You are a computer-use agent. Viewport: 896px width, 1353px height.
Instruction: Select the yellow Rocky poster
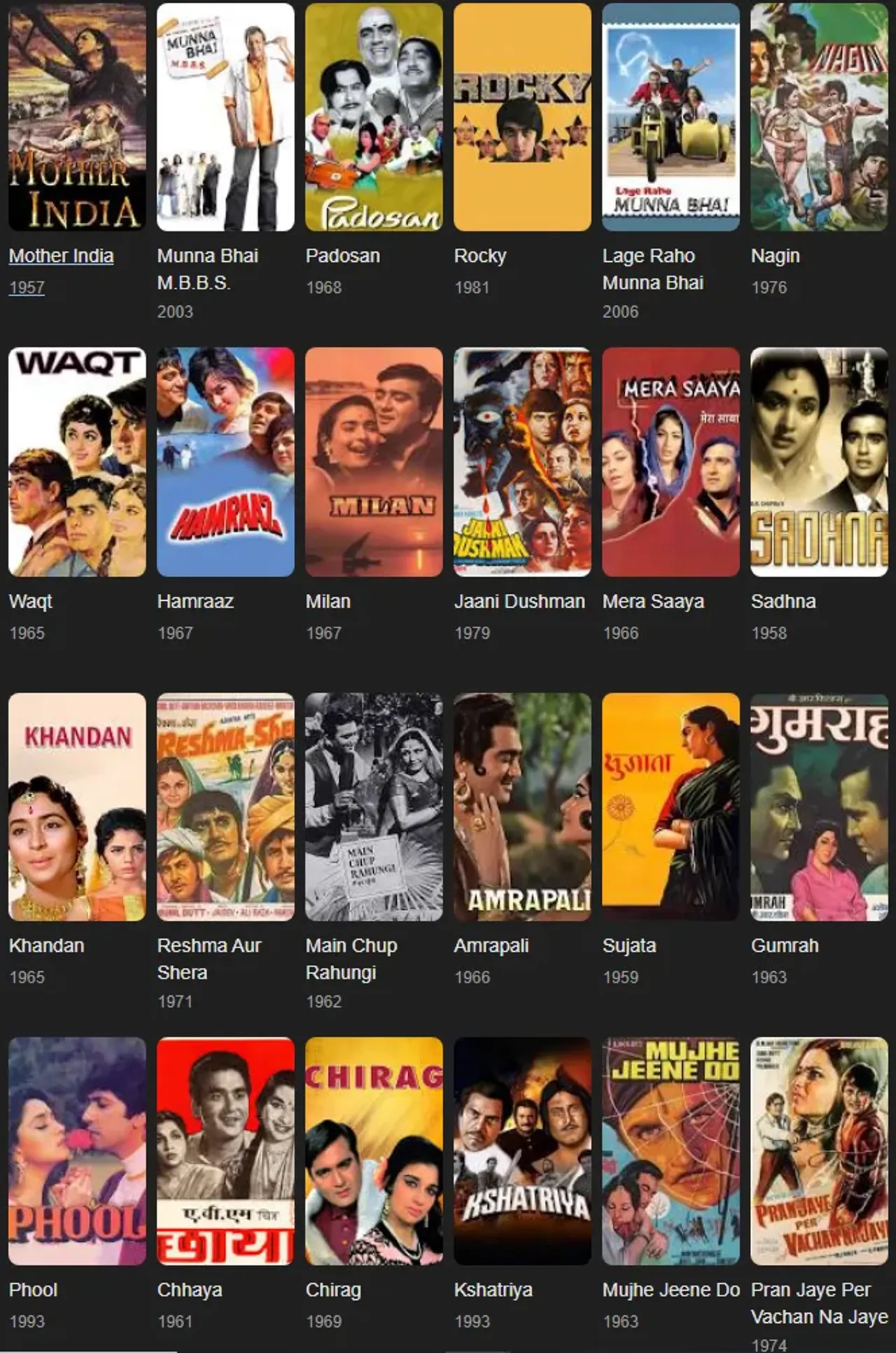(522, 117)
